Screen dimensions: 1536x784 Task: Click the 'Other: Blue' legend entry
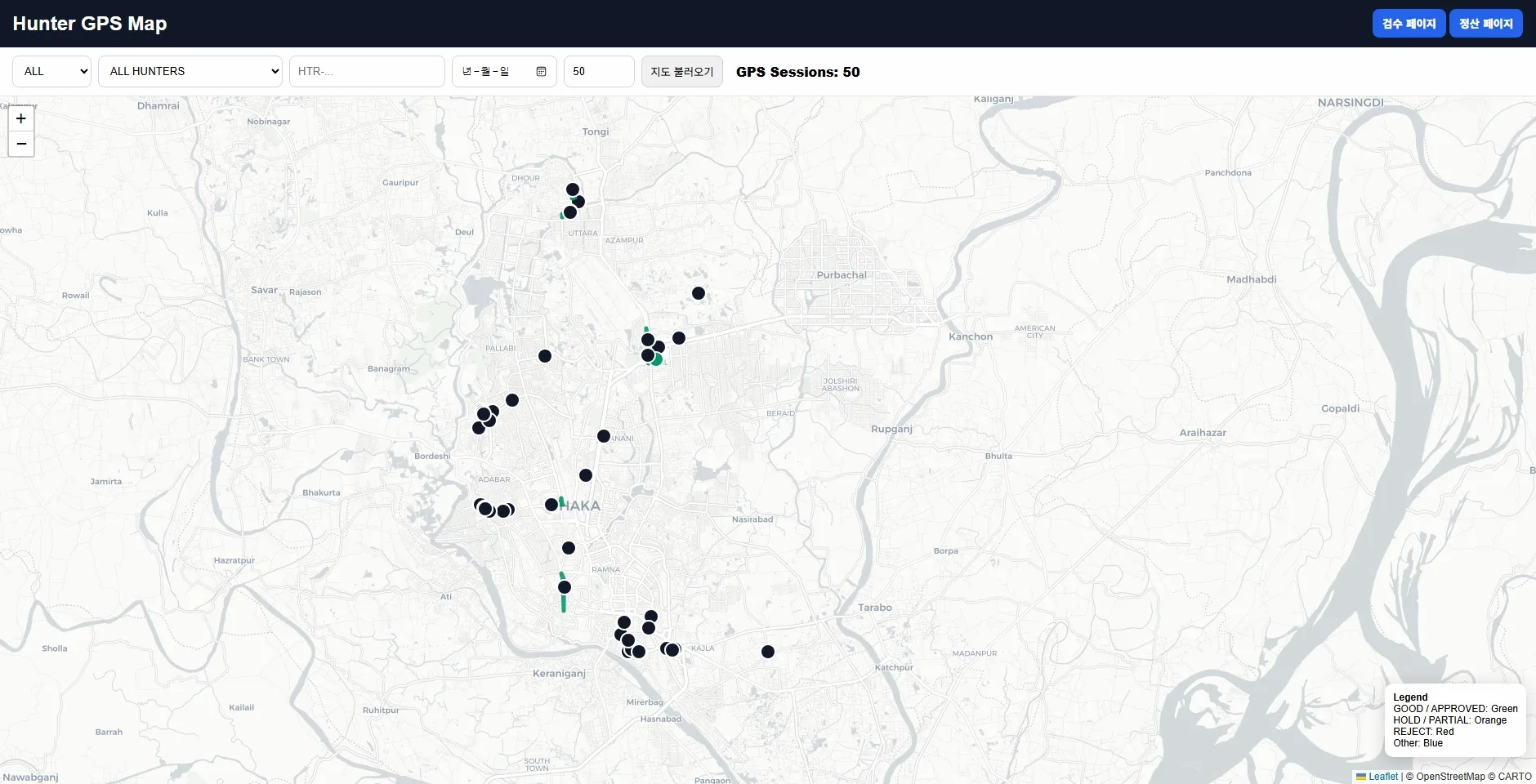tap(1418, 743)
